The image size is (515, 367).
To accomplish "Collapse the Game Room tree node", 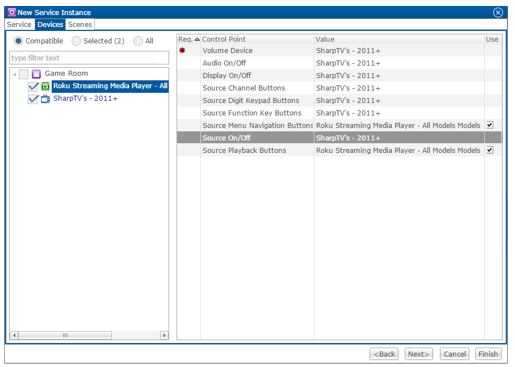I will [x=14, y=74].
